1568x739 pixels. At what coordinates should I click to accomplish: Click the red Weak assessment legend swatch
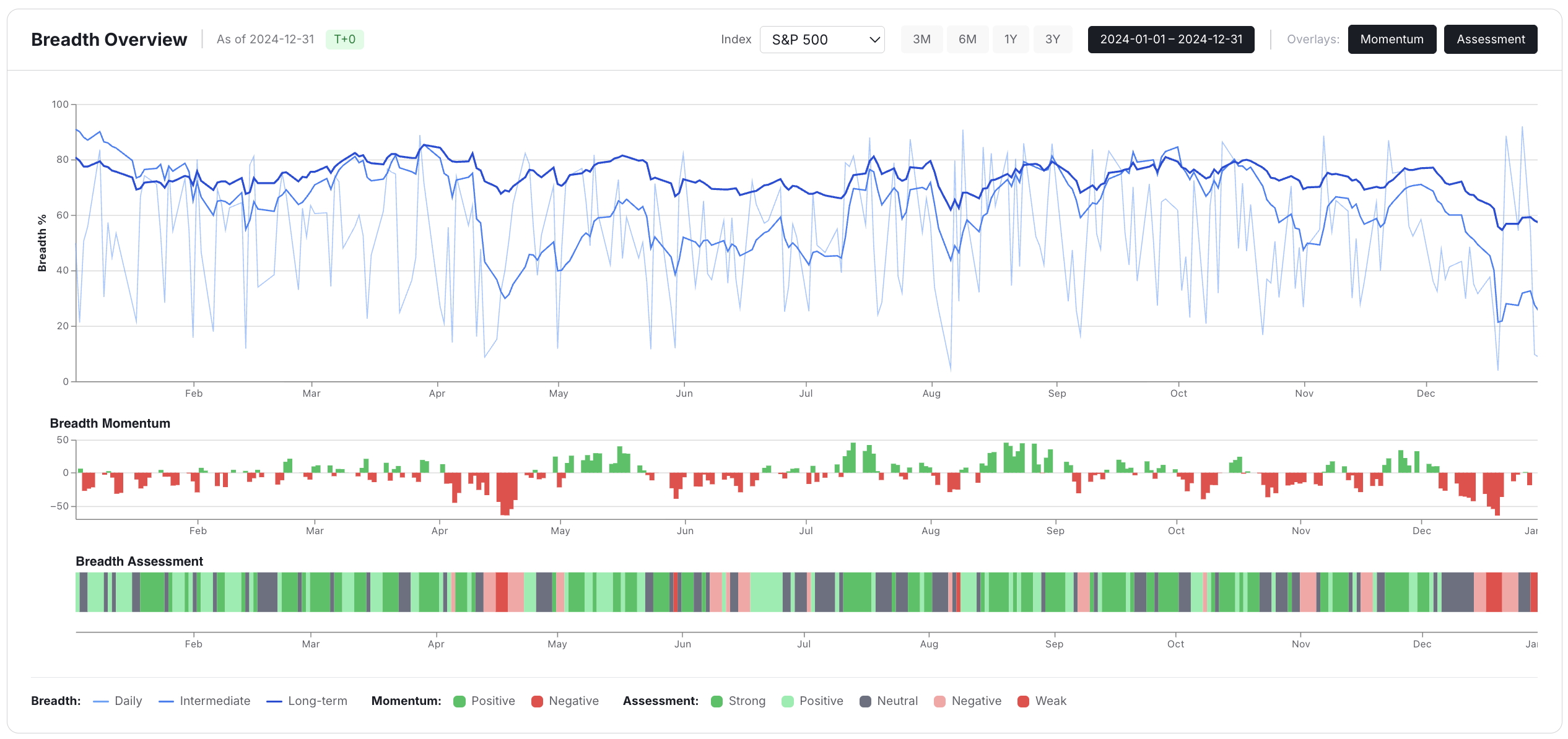tap(1023, 701)
